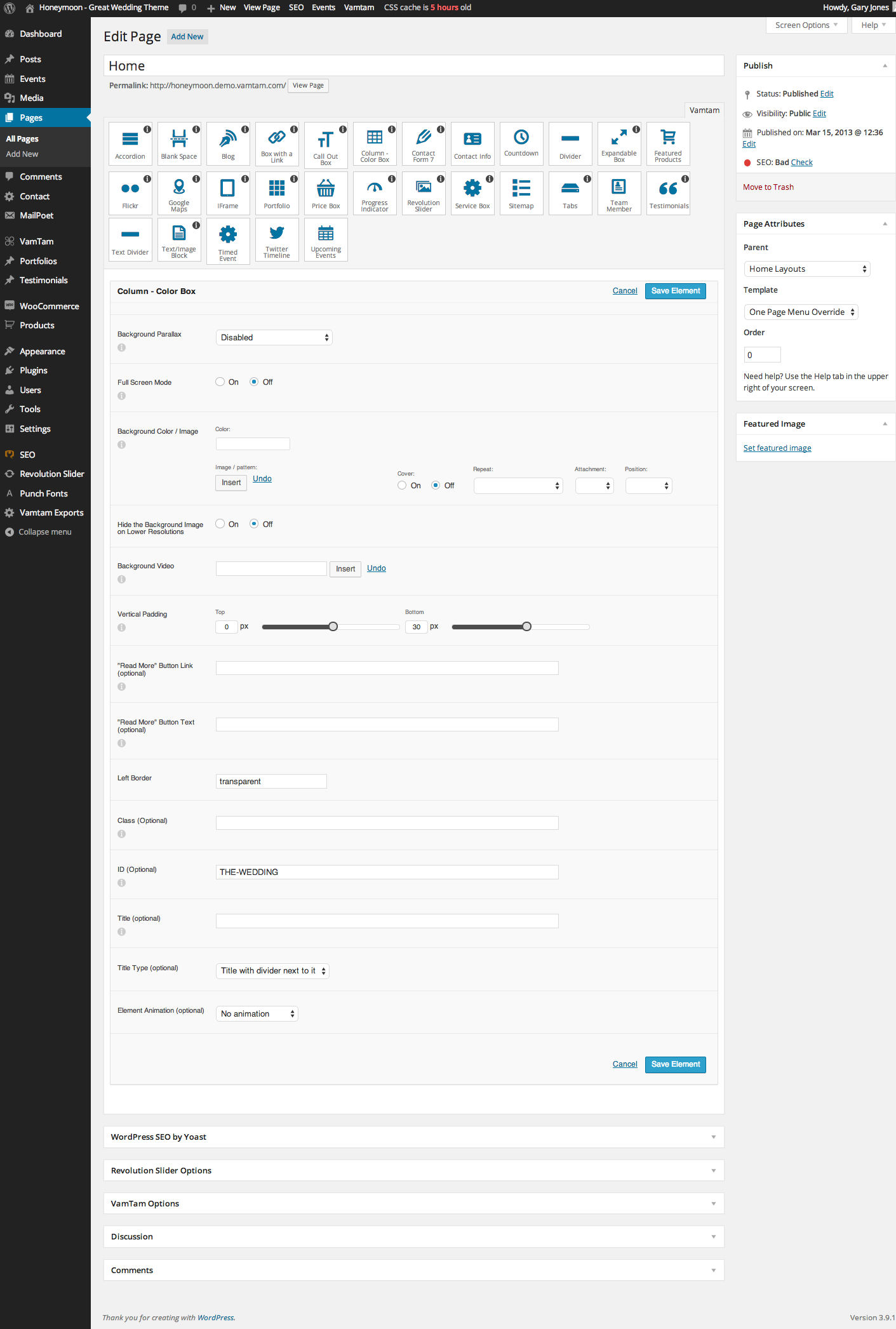The width and height of the screenshot is (896, 1329).
Task: Adjust the Bottom vertical padding slider
Action: [x=526, y=627]
